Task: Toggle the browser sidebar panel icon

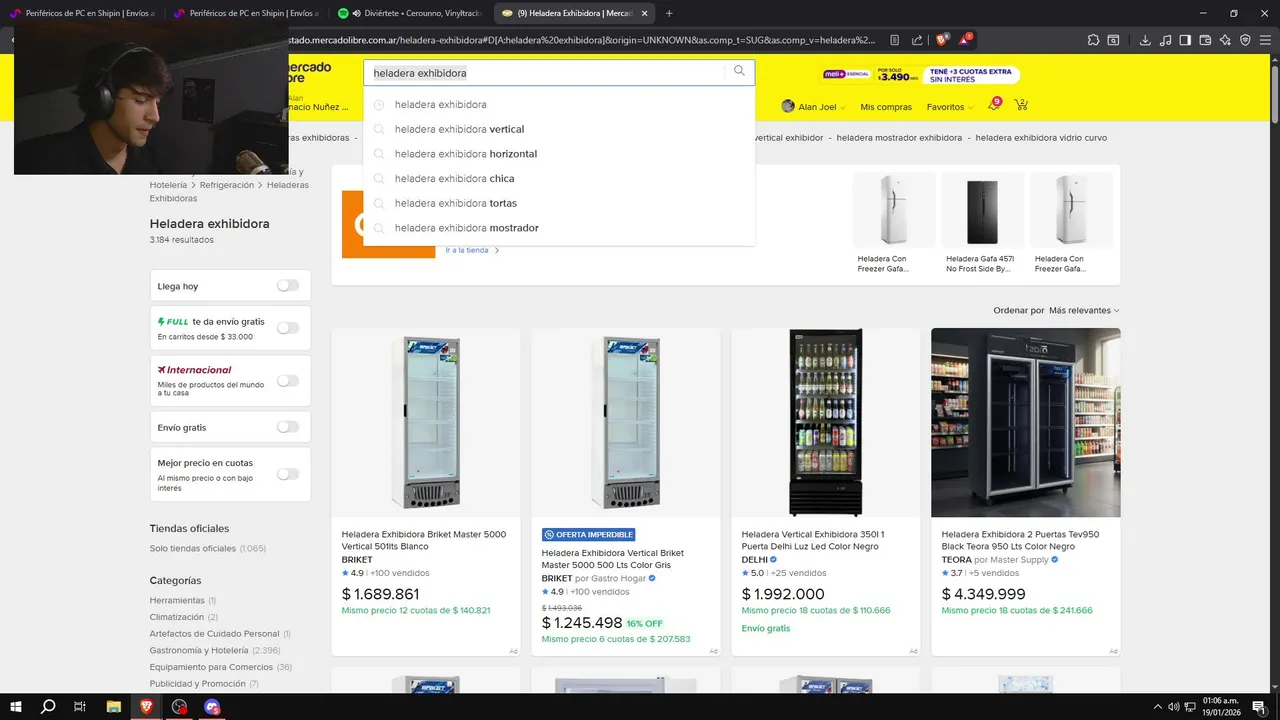Action: 1185,40
